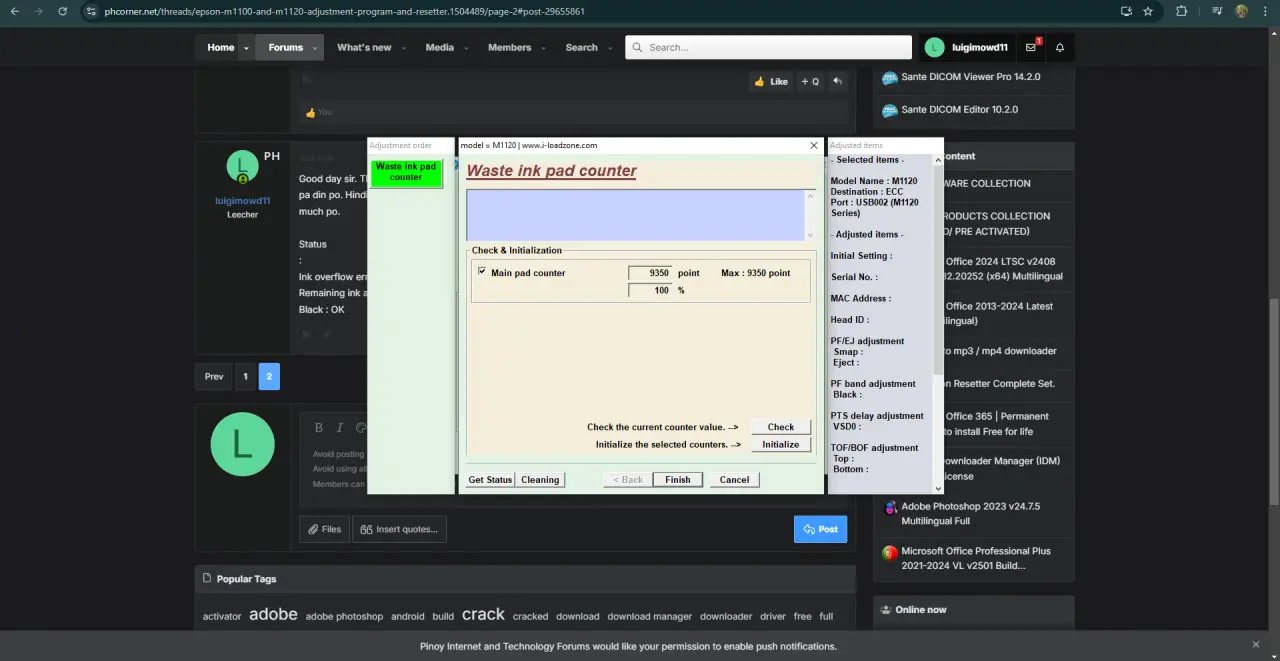1280x661 pixels.
Task: Click Microsoft Office Professional Plus thread icon
Action: click(889, 552)
